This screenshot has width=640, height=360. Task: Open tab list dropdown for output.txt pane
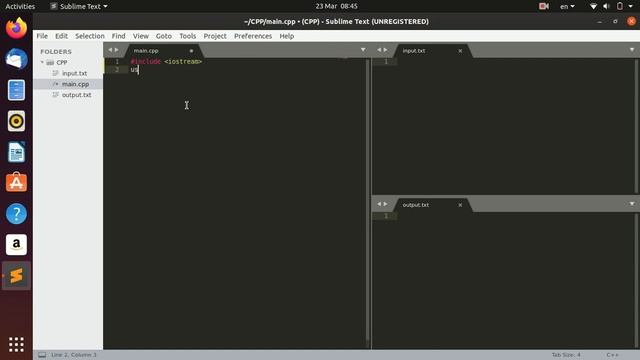[632, 204]
